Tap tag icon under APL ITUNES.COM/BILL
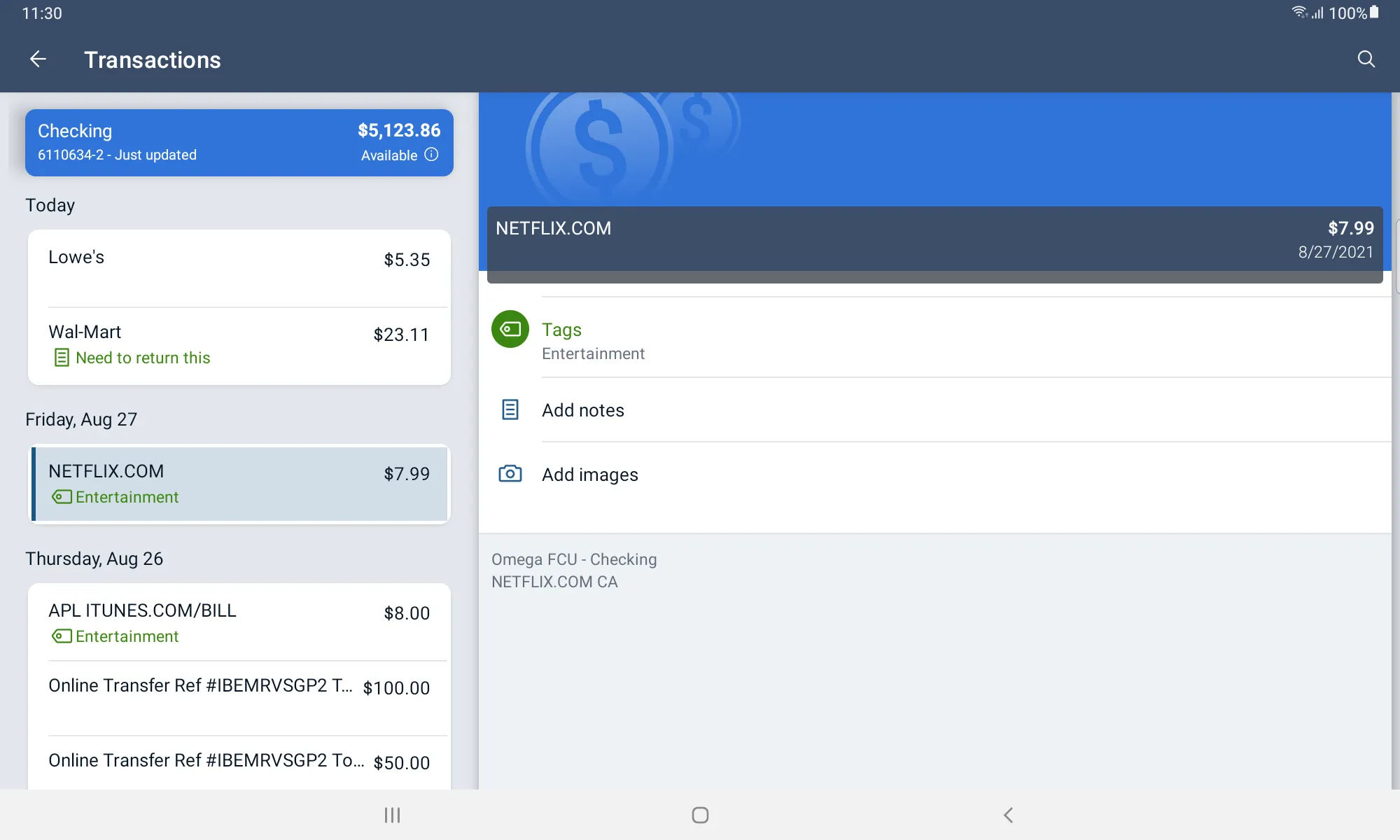1400x840 pixels. pyautogui.click(x=62, y=636)
